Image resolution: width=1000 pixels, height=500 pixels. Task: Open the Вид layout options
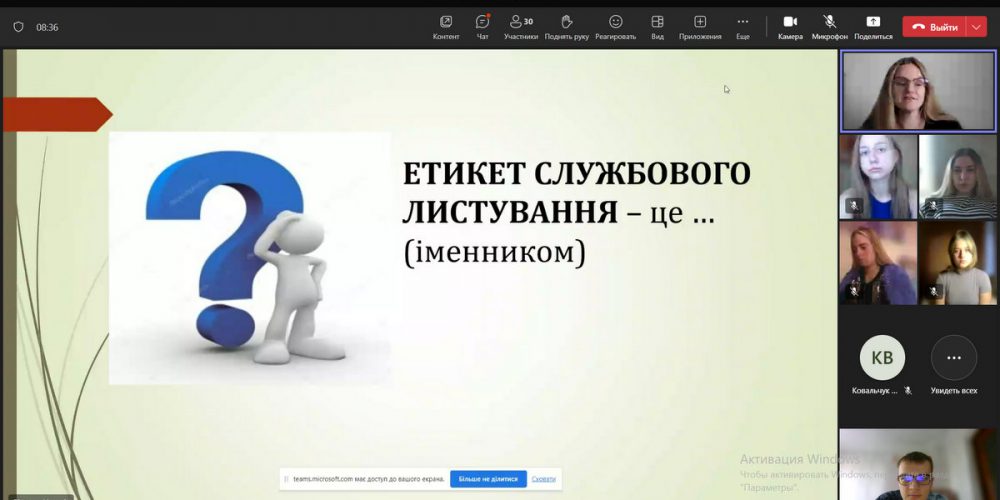click(657, 27)
